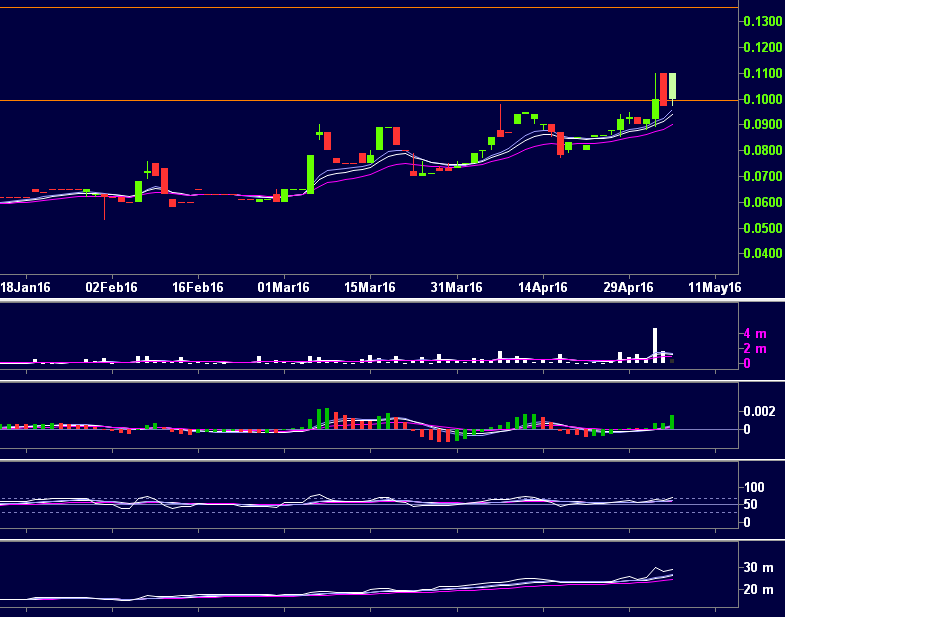Click the 11May16 date label

715,287
